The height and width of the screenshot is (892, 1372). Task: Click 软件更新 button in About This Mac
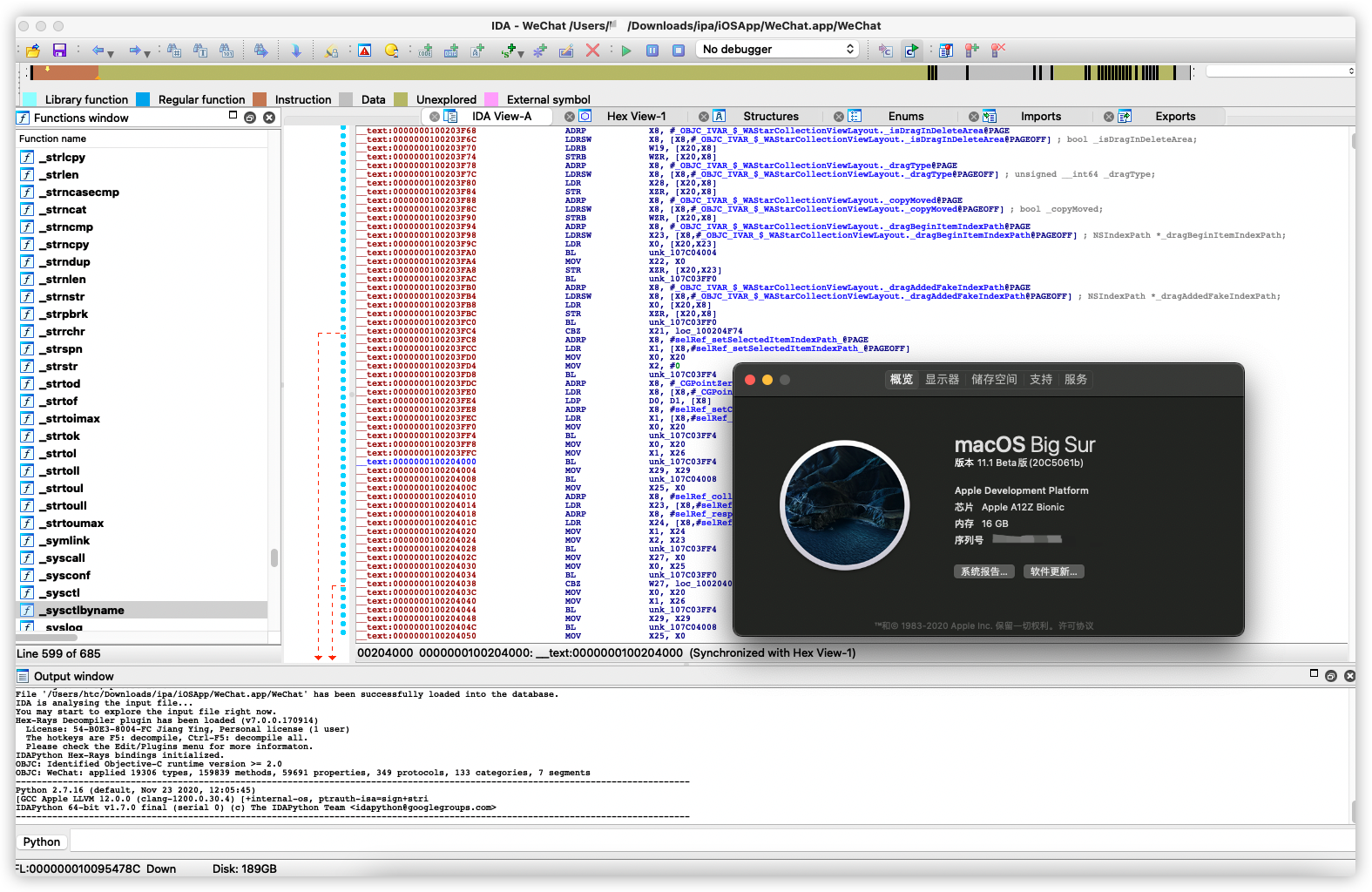pyautogui.click(x=1054, y=572)
